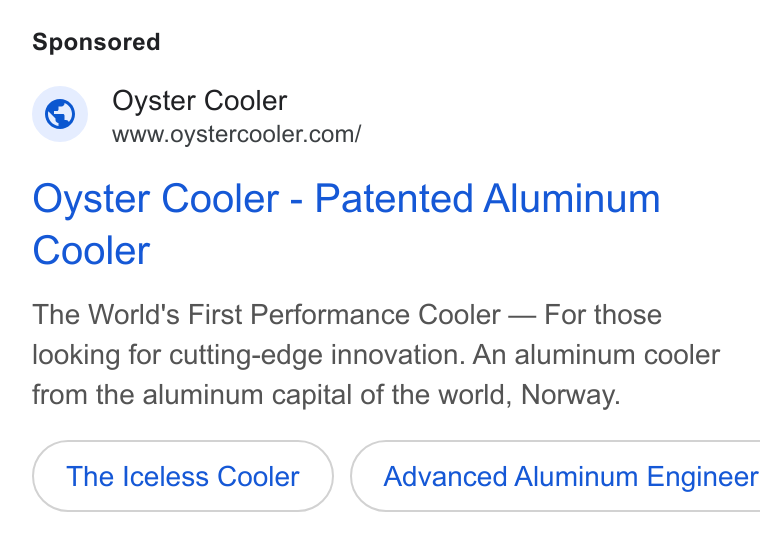Click the headline's second-line word Cooler
Screen dimensions: 760x544
tap(91, 251)
